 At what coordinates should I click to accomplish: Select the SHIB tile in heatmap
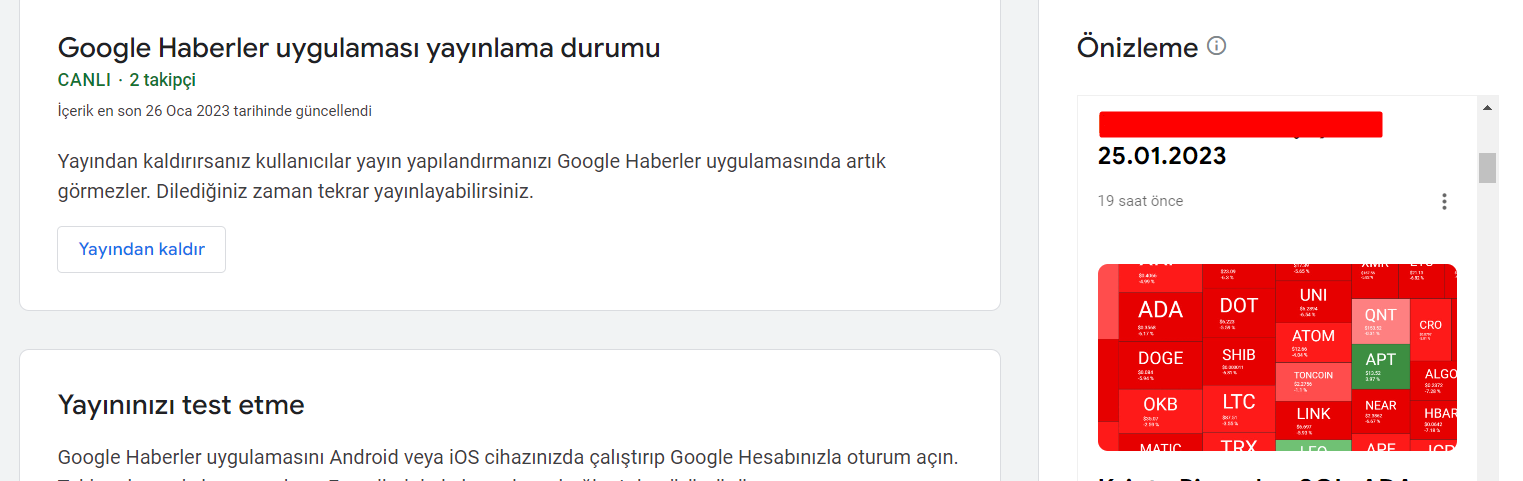[1239, 361]
